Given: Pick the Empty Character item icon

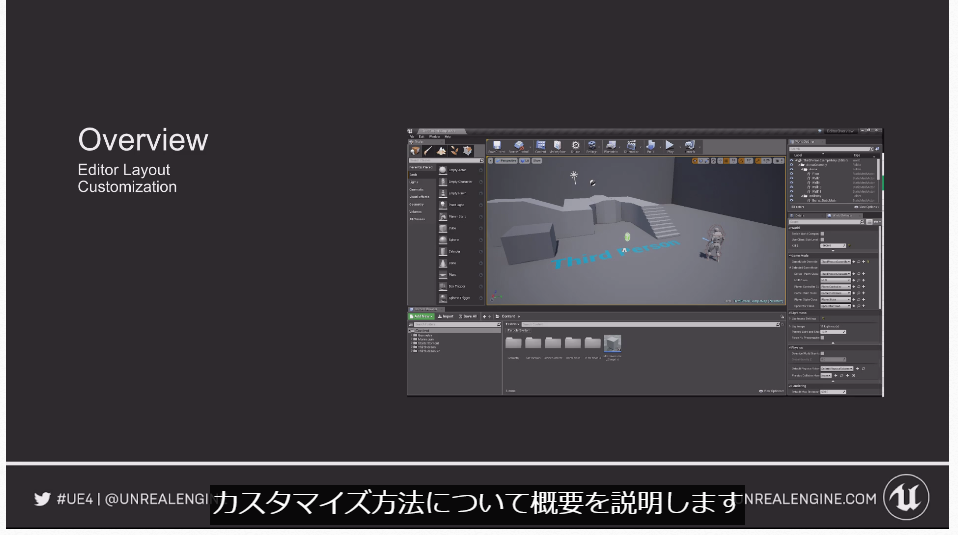Looking at the screenshot, I should pyautogui.click(x=443, y=182).
